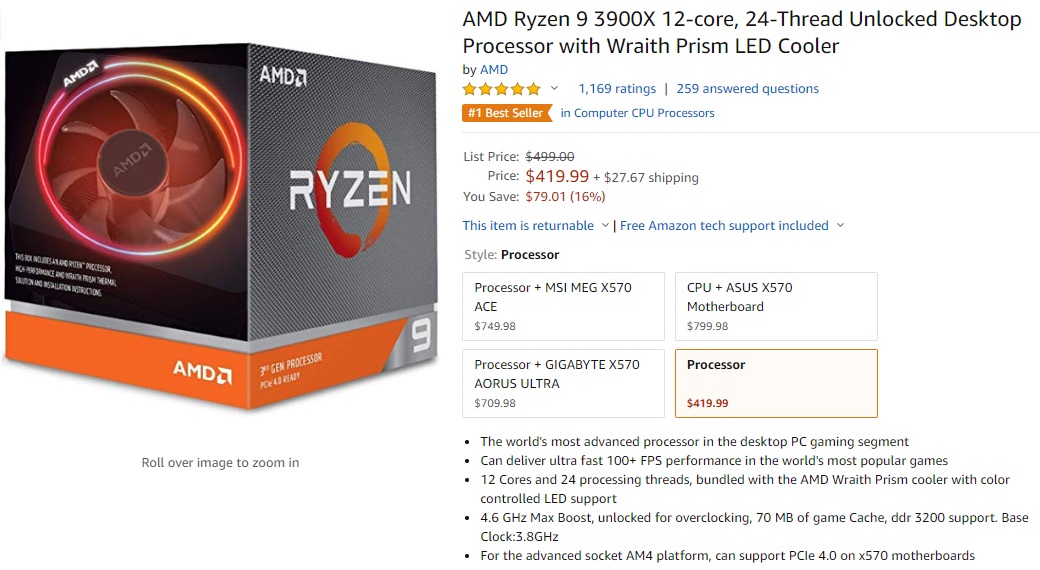Open the 1,169 ratings link
Screen dimensions: 1040x570
click(x=617, y=89)
